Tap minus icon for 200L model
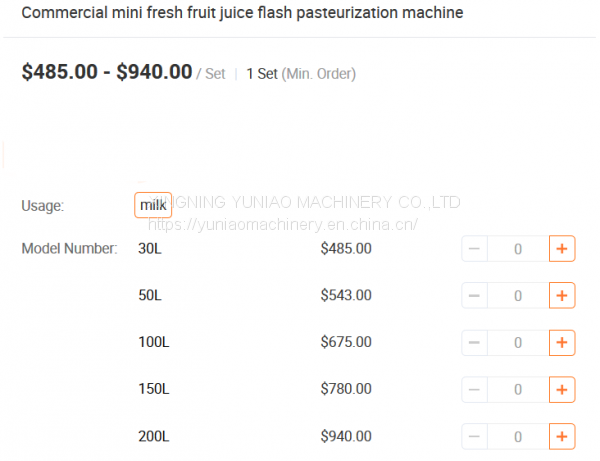 [474, 437]
